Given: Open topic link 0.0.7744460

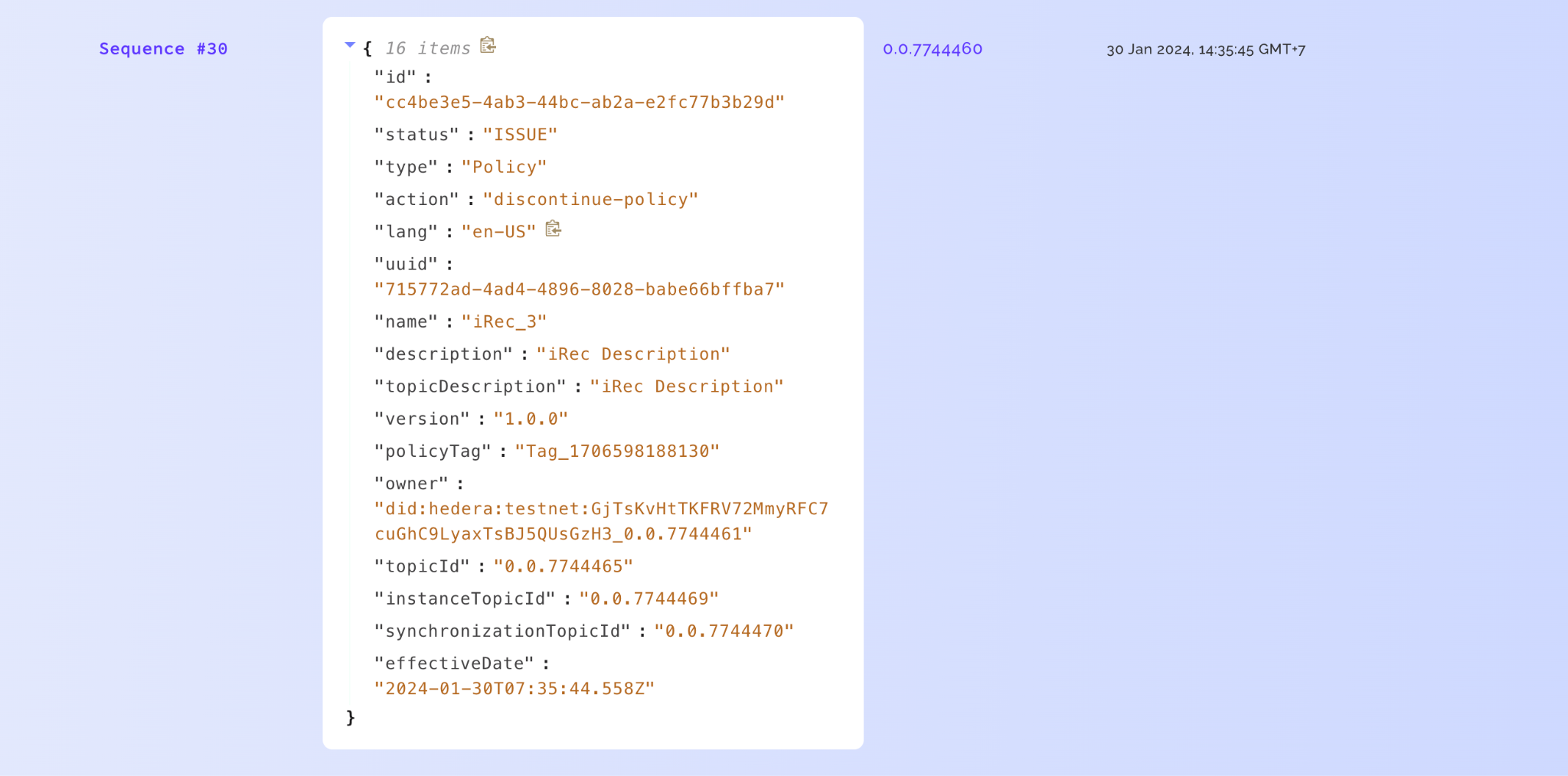Looking at the screenshot, I should pyautogui.click(x=933, y=49).
